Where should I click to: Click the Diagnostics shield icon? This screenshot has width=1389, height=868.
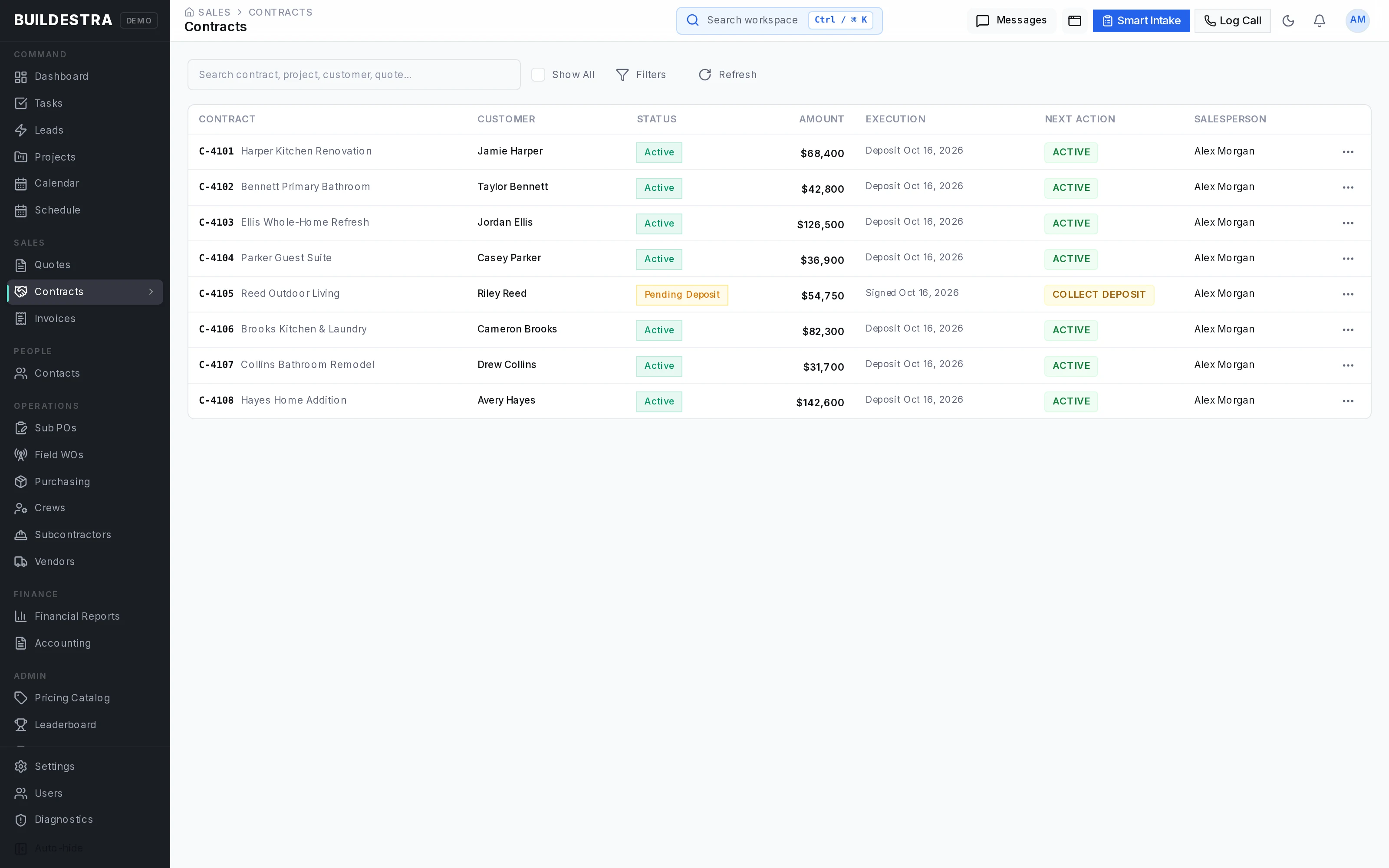(x=21, y=820)
